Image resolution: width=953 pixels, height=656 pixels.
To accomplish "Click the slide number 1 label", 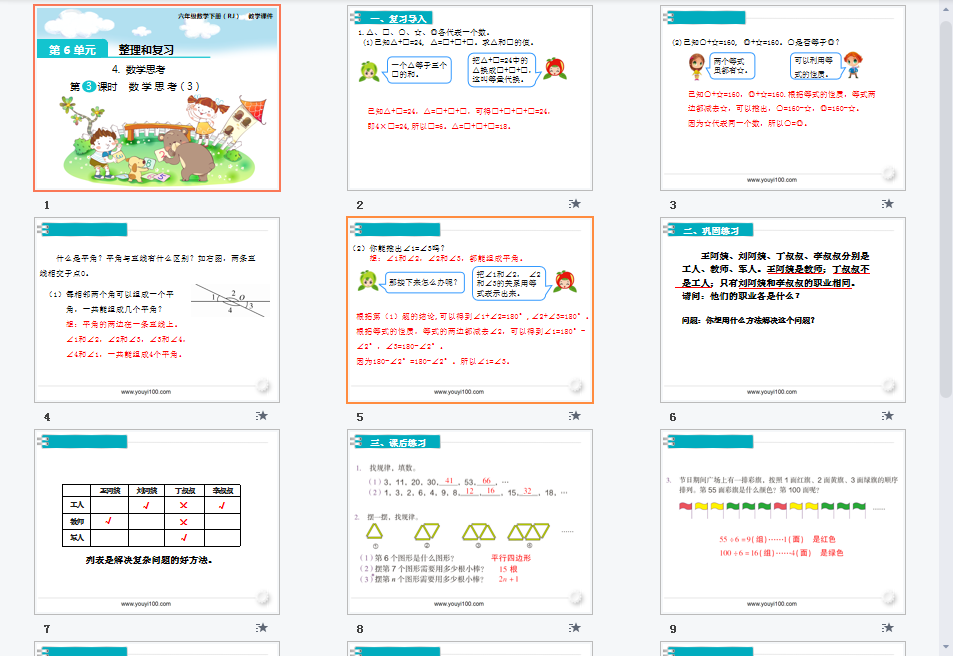I will click(47, 205).
